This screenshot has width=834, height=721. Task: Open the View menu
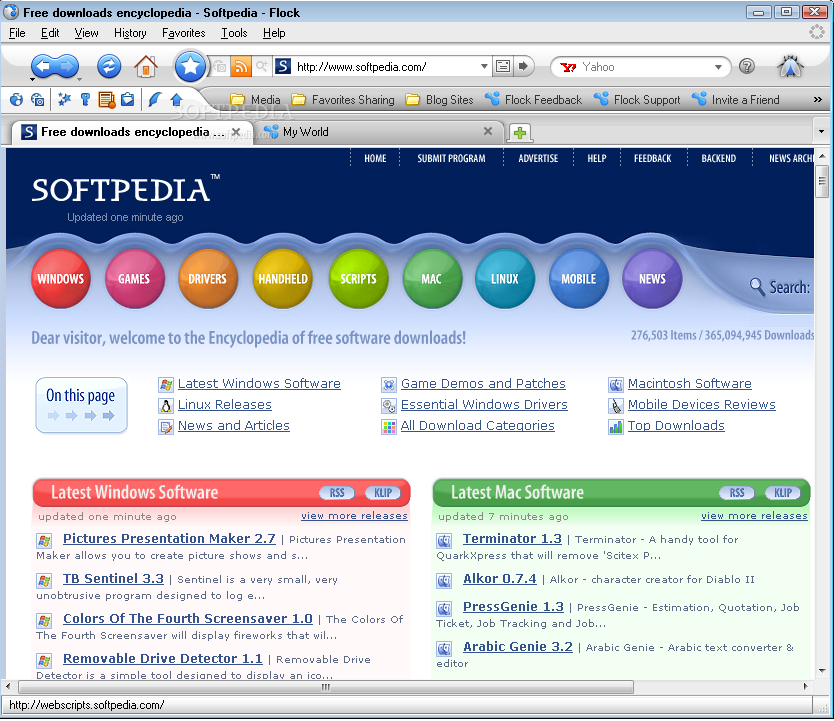click(x=86, y=33)
